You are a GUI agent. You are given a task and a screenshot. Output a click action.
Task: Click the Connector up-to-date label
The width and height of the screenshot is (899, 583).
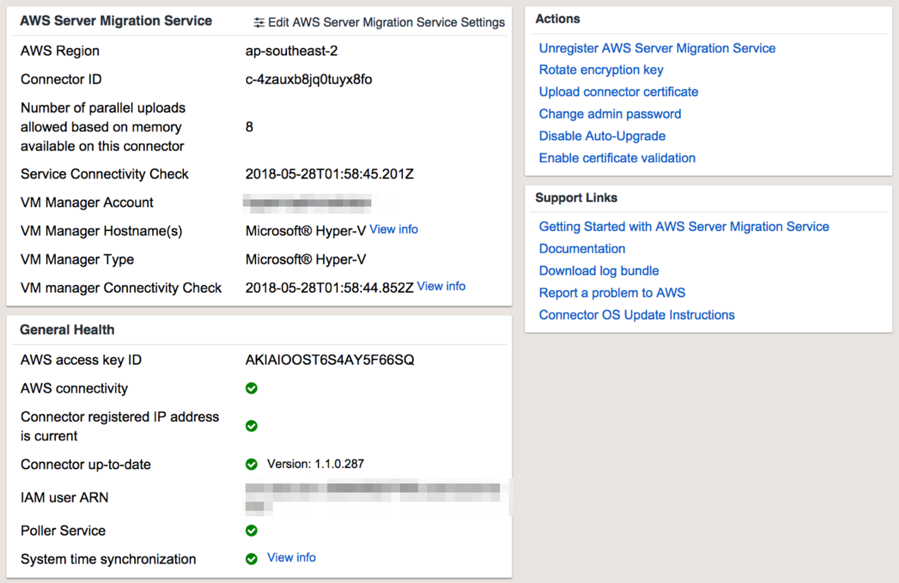point(85,464)
